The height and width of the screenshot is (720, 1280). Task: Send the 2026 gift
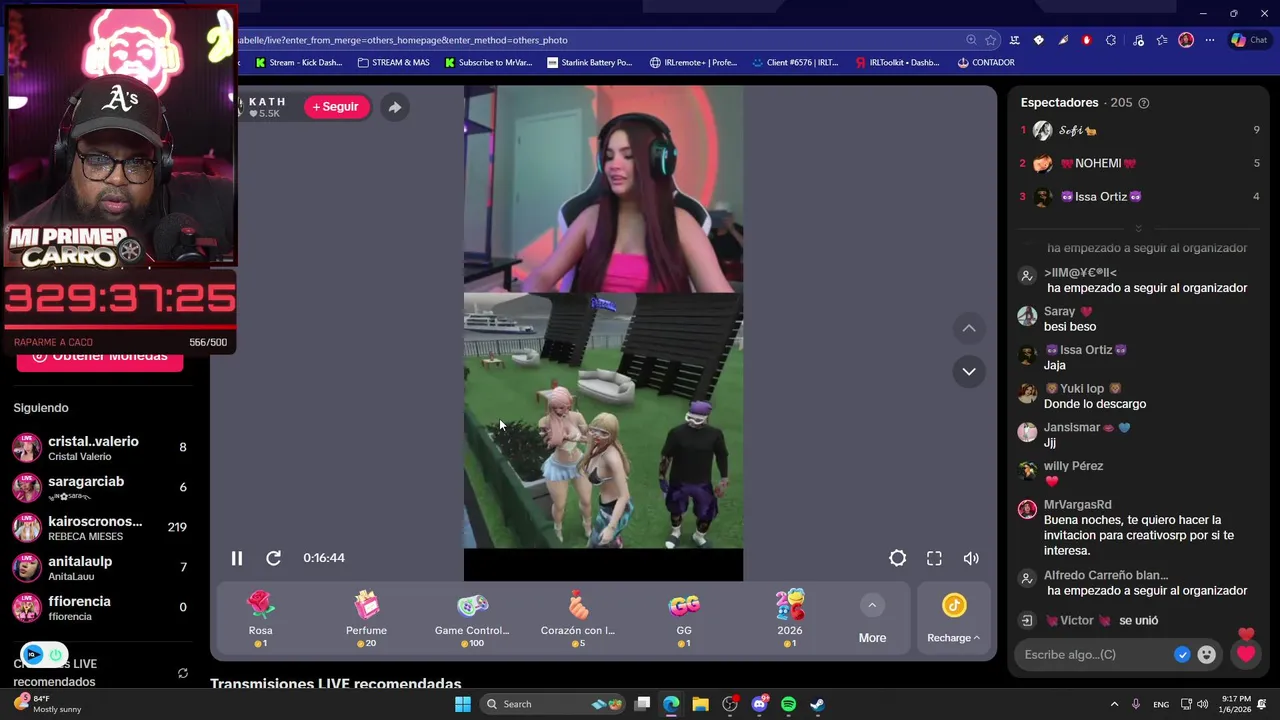(x=790, y=618)
